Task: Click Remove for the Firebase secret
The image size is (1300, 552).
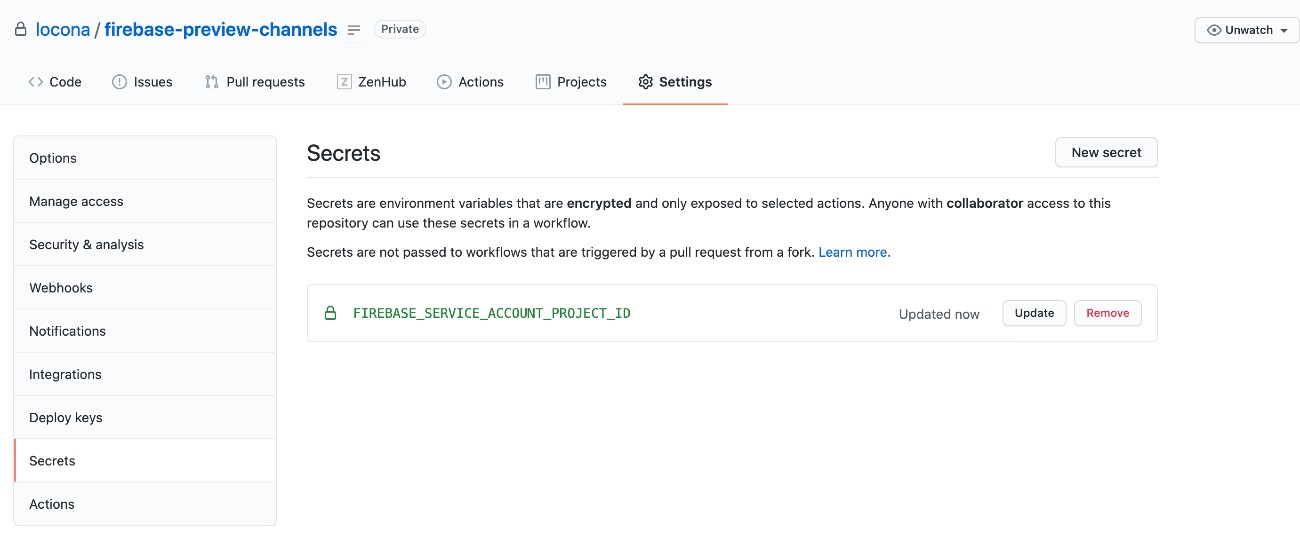Action: coord(1107,313)
